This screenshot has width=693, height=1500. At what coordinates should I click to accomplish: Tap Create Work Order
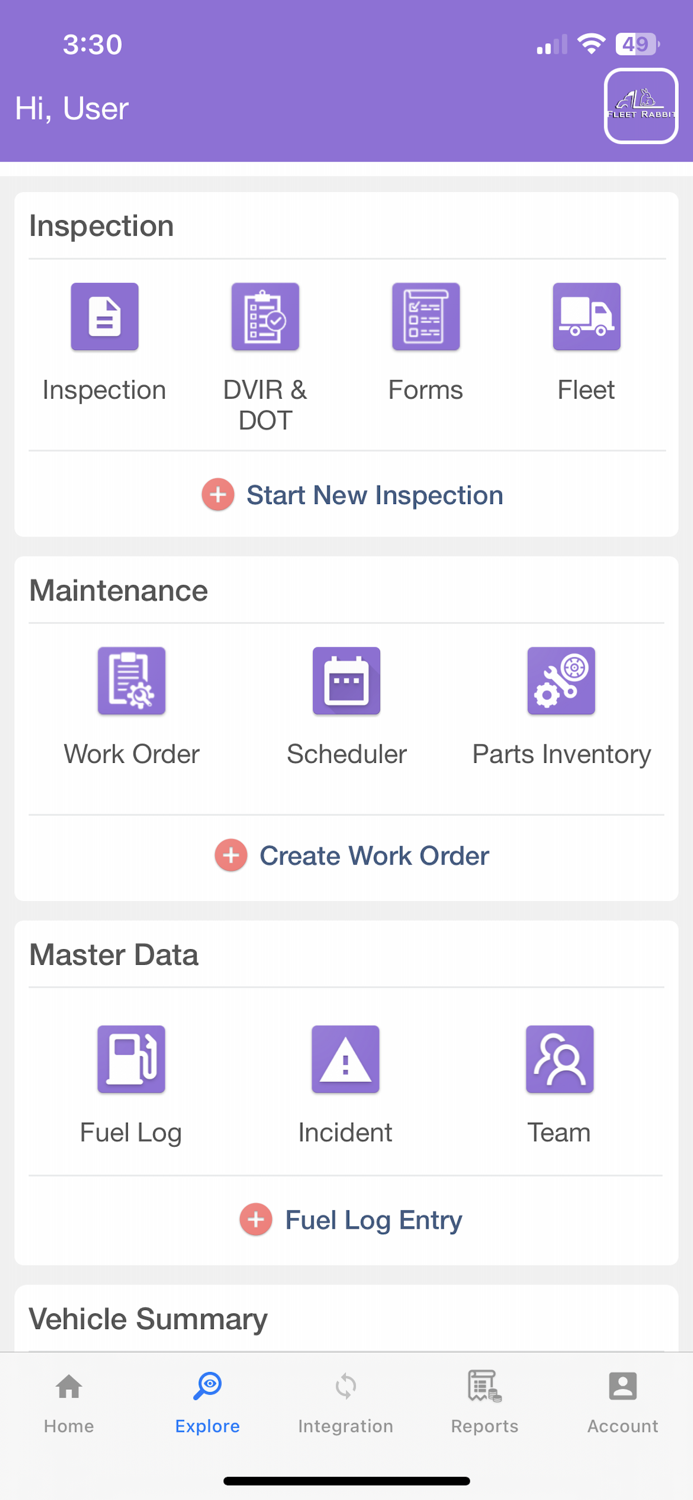[x=352, y=856]
